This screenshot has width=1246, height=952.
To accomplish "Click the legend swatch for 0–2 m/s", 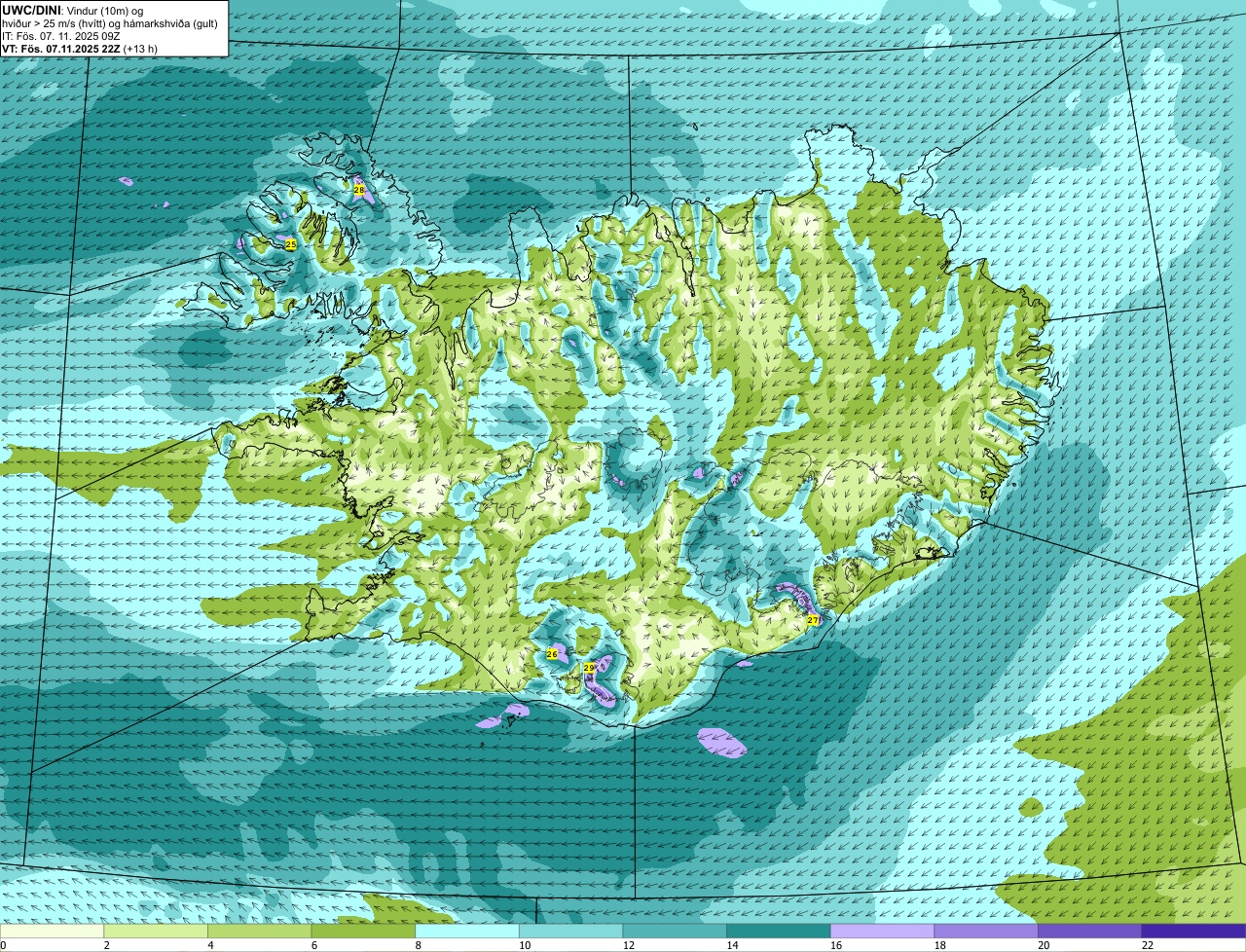I will (x=52, y=932).
